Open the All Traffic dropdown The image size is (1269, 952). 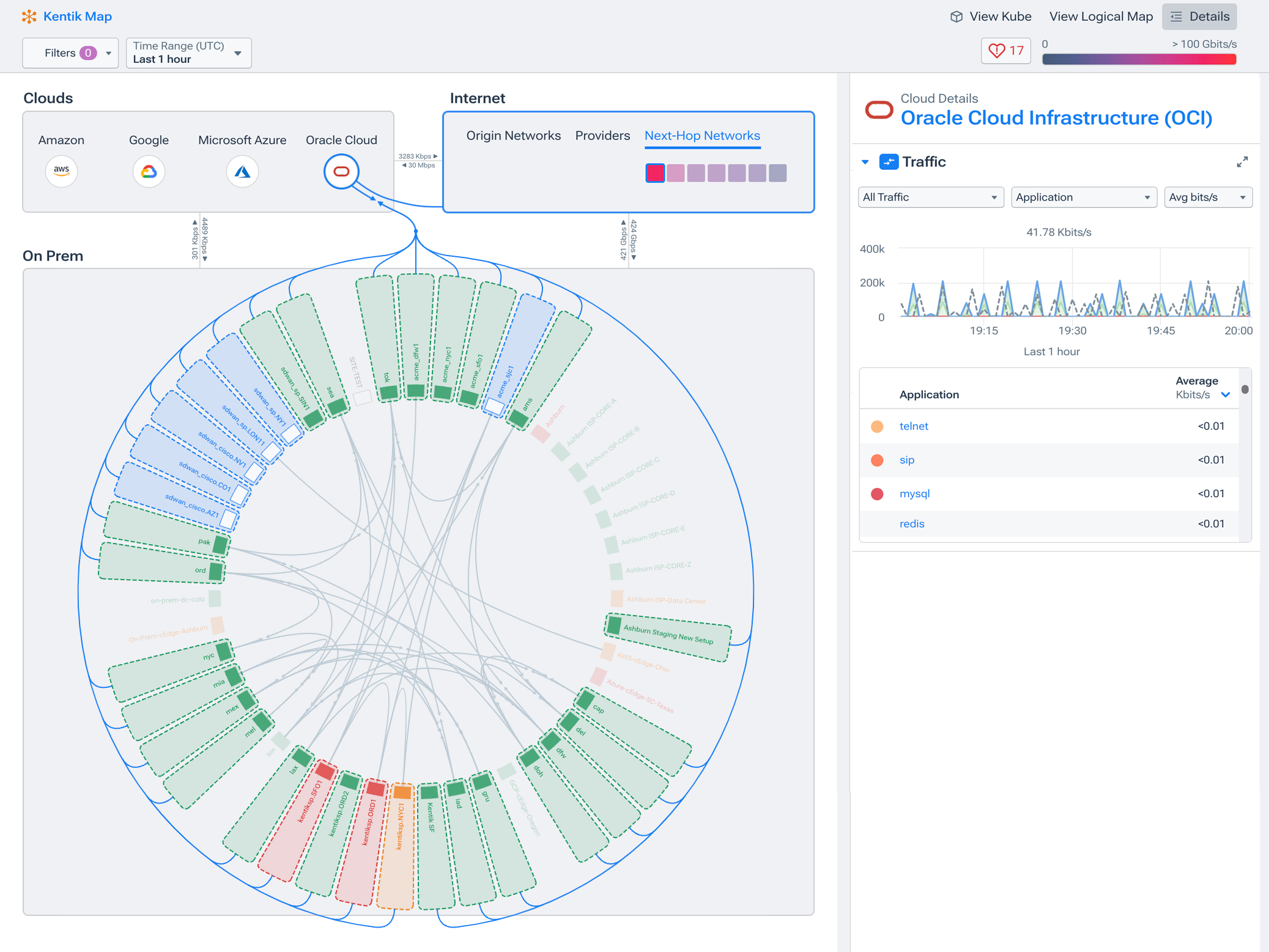[x=930, y=197]
